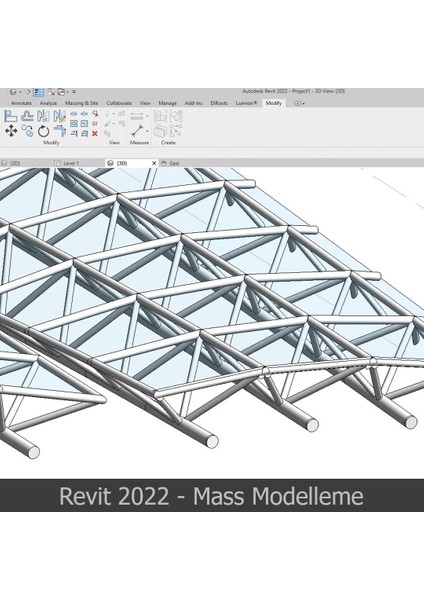Select Trim/Extend to Corner tool

(60, 130)
